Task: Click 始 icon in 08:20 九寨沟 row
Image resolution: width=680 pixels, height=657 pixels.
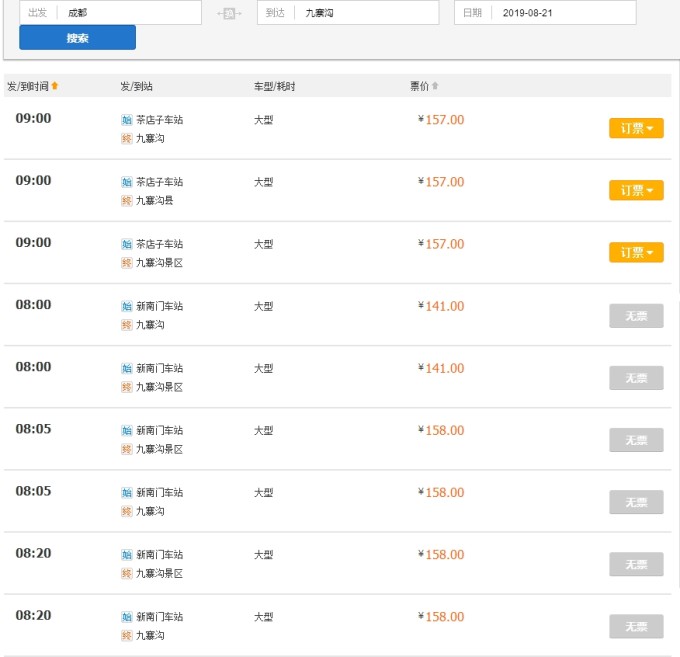Action: pos(127,616)
